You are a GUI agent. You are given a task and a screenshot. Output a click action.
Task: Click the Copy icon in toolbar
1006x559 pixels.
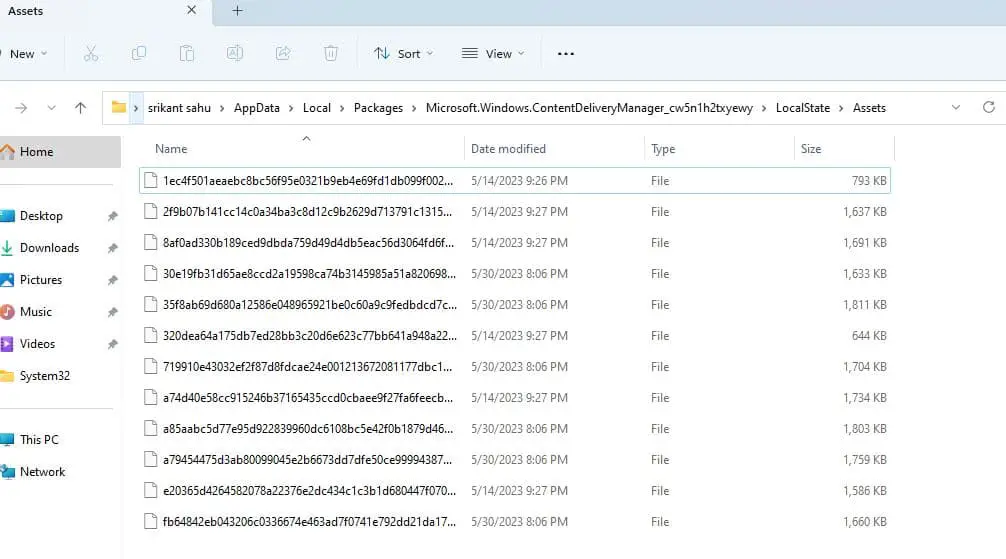[x=139, y=54]
